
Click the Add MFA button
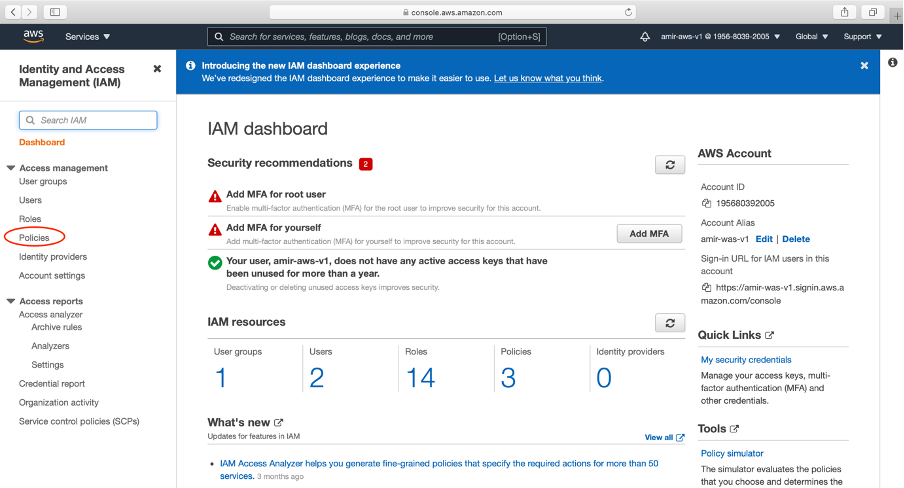[649, 234]
